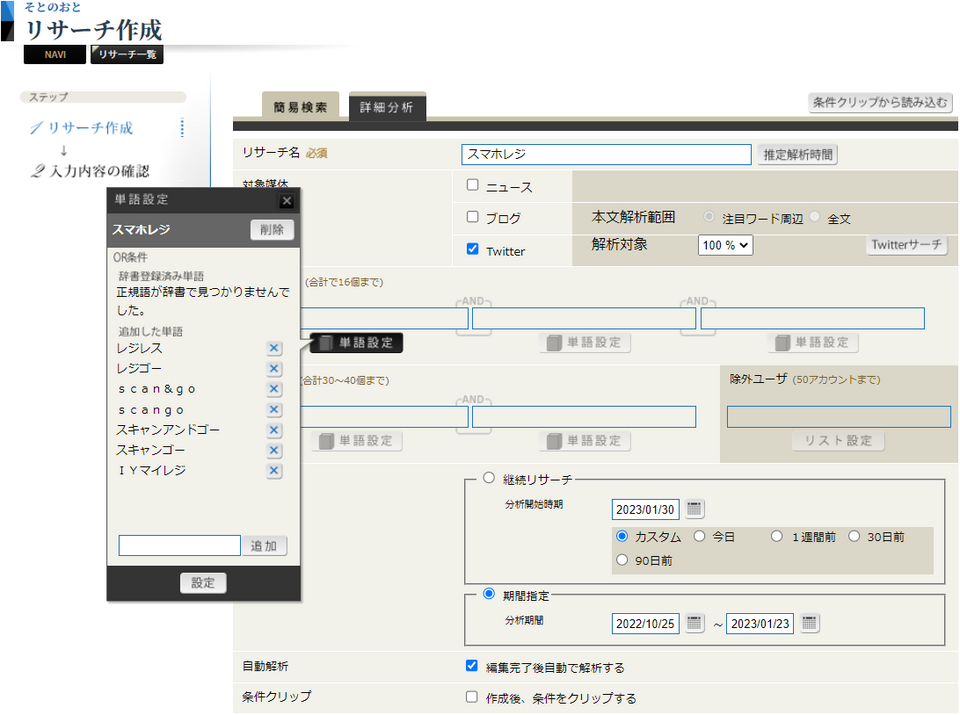Remove the レジレス word entry
Screen dimensions: 960x715
point(274,348)
